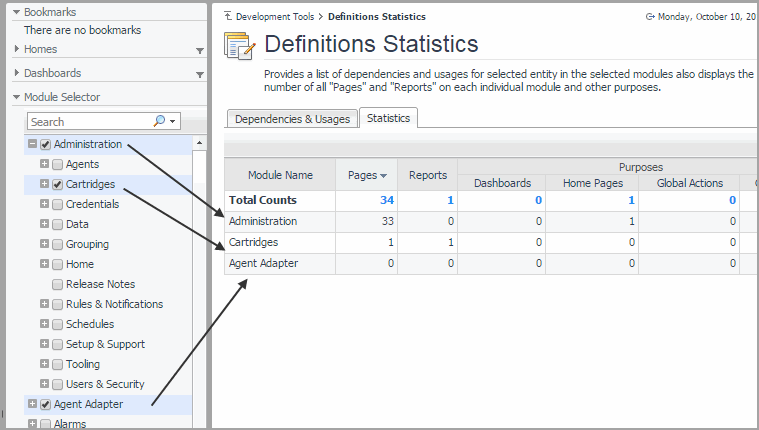Focus the module Search input field
759x430 pixels.
[x=90, y=121]
